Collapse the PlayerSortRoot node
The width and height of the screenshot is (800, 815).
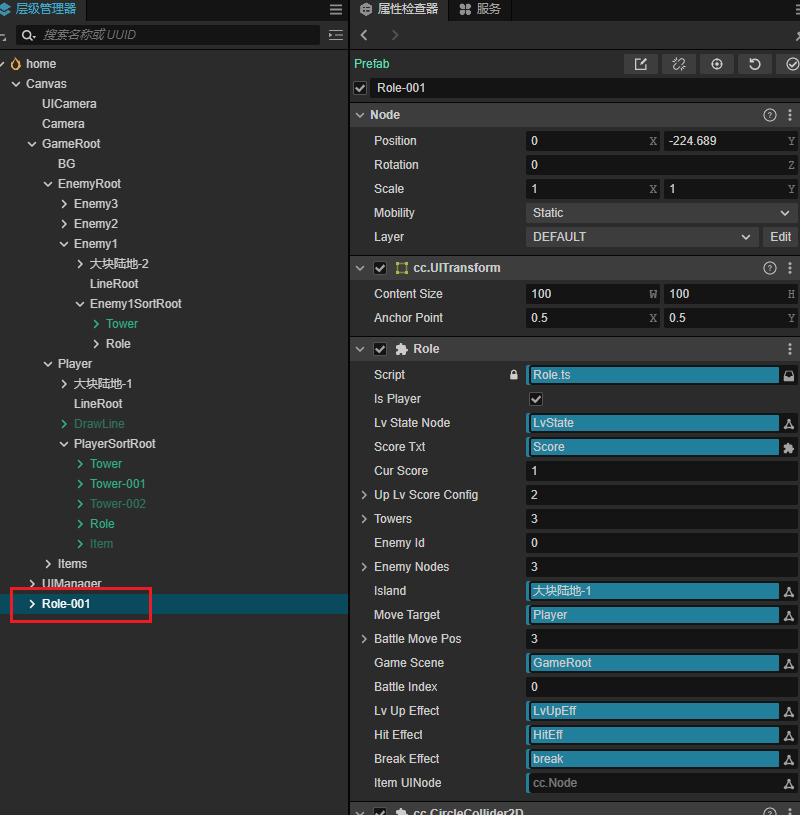pyautogui.click(x=64, y=444)
